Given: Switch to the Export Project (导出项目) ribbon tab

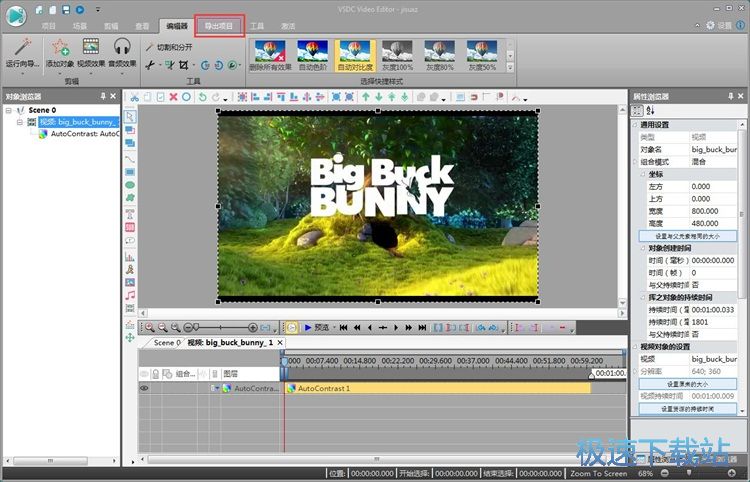Looking at the screenshot, I should 219,26.
